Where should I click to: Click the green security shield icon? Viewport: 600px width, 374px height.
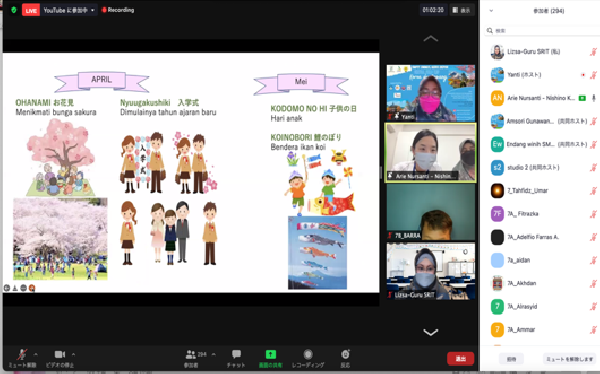(14, 10)
